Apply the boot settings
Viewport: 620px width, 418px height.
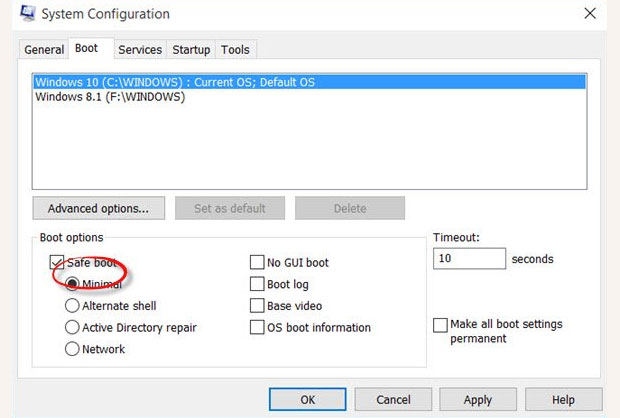tap(478, 399)
